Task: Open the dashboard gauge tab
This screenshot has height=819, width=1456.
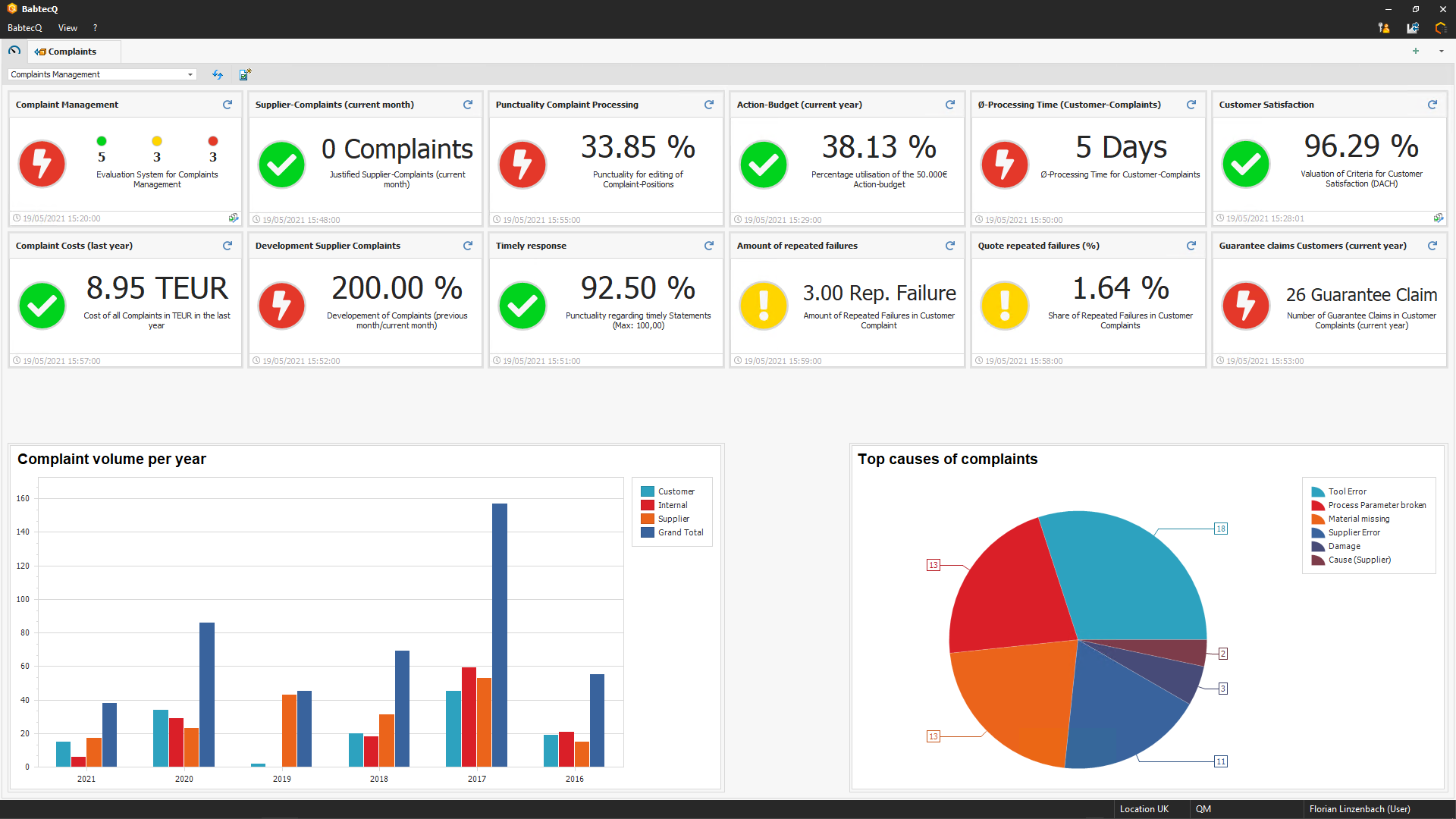Action: (x=14, y=51)
